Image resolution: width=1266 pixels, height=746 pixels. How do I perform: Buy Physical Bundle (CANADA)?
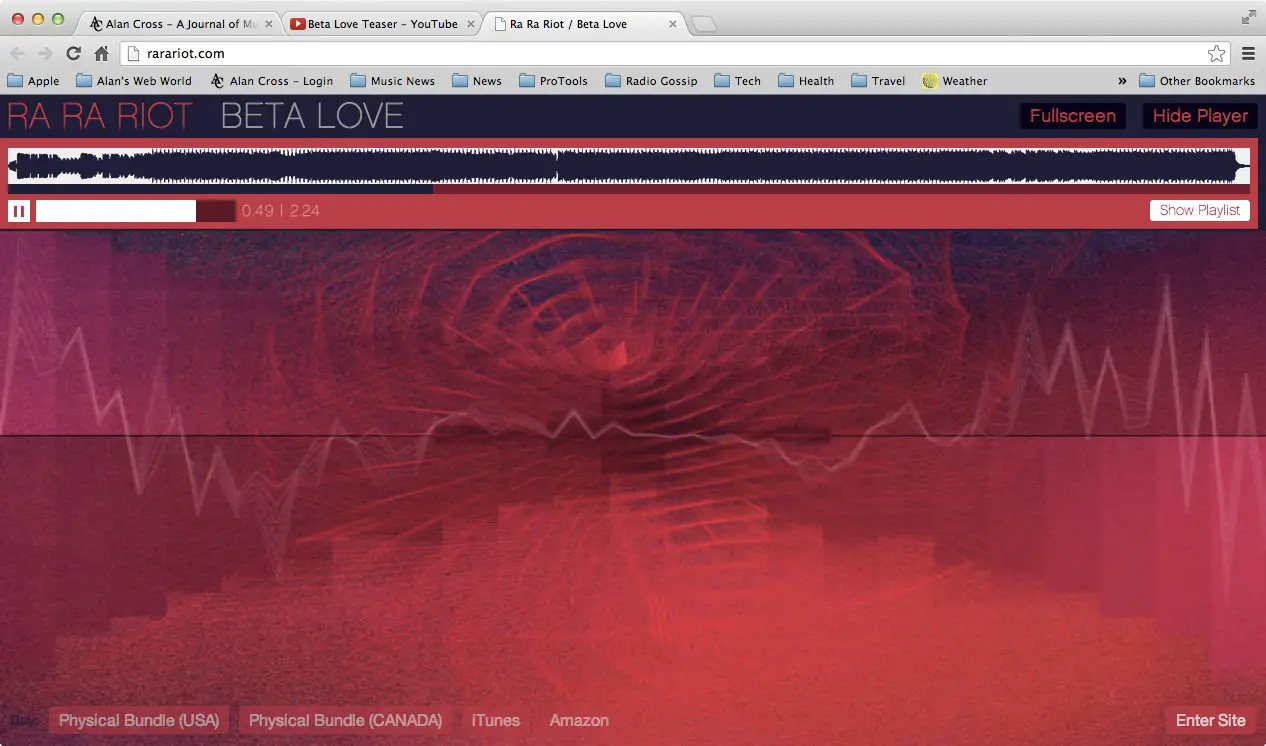[345, 720]
